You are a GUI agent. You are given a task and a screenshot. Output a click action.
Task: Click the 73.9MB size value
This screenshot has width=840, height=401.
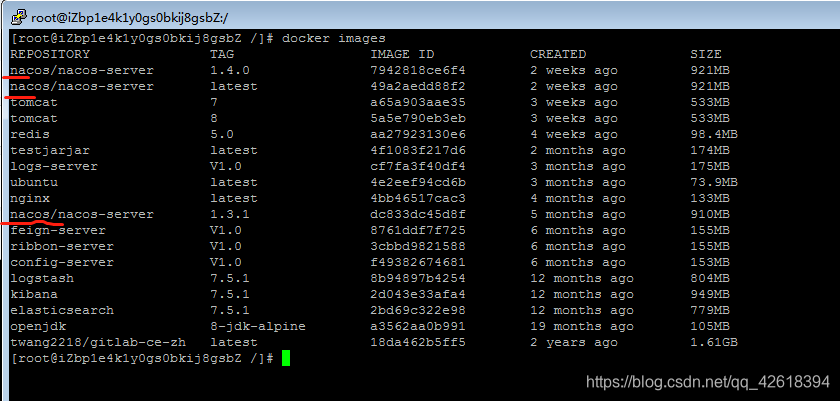coord(714,183)
